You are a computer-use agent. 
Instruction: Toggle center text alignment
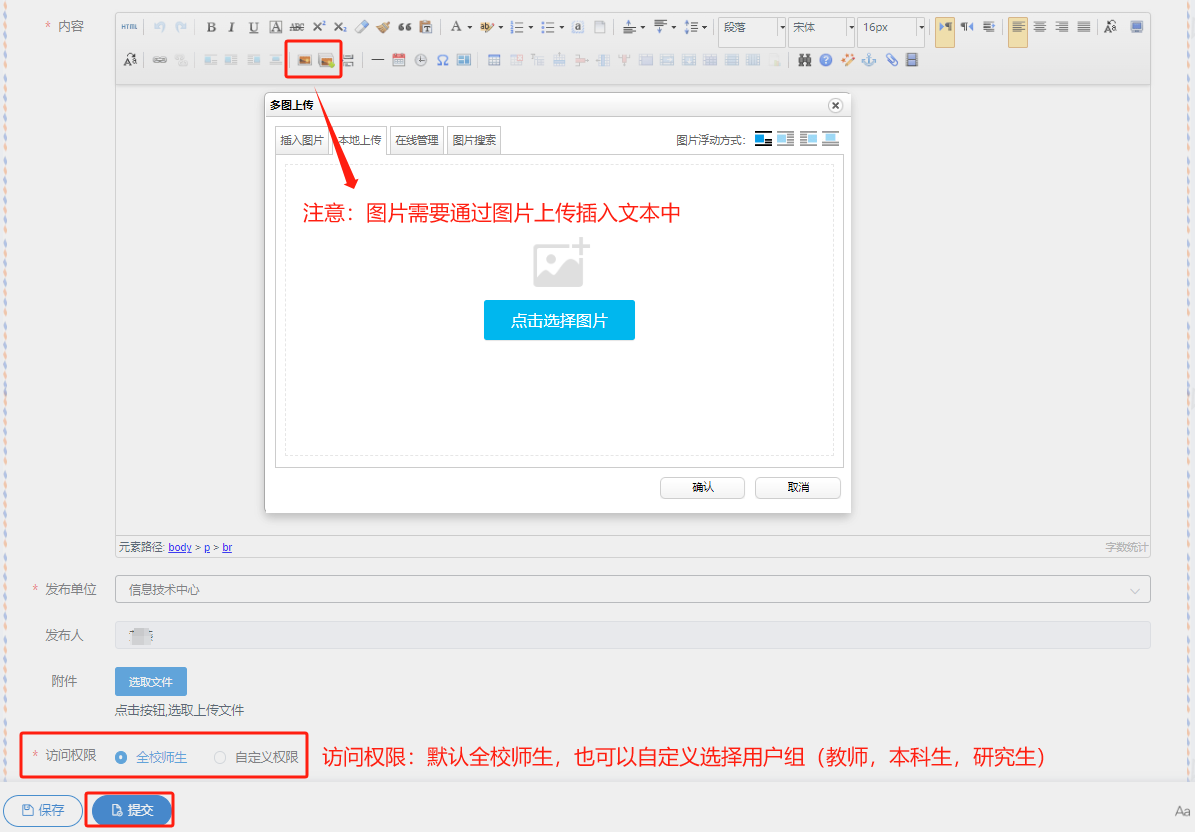[1040, 27]
